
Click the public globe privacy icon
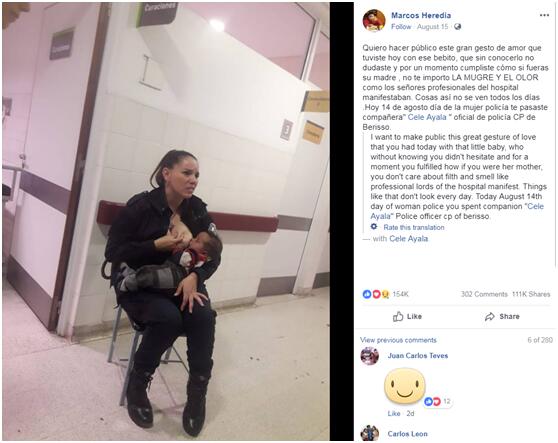pos(458,27)
